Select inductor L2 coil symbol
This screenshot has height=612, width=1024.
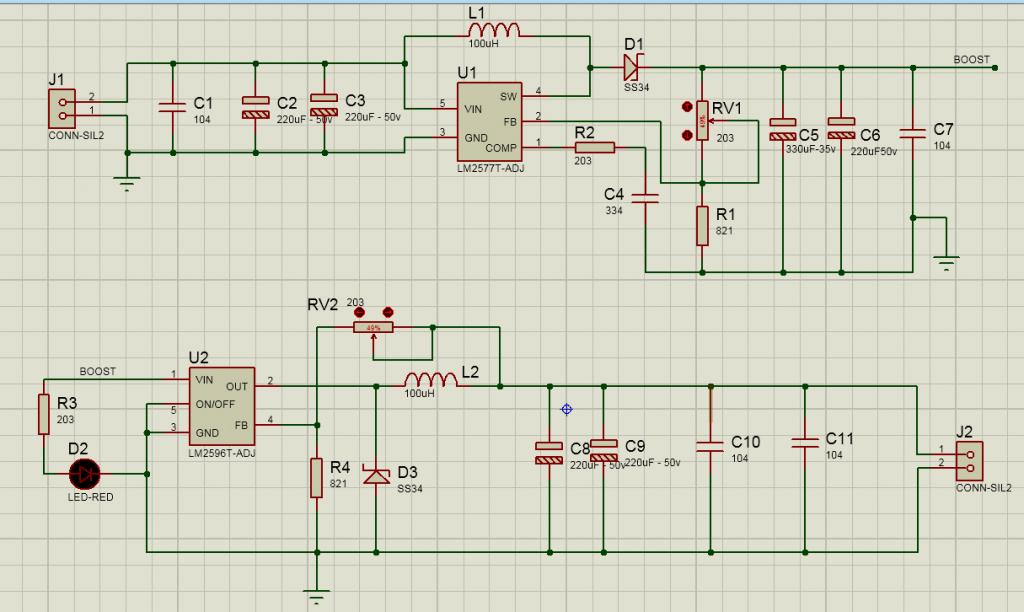click(431, 379)
